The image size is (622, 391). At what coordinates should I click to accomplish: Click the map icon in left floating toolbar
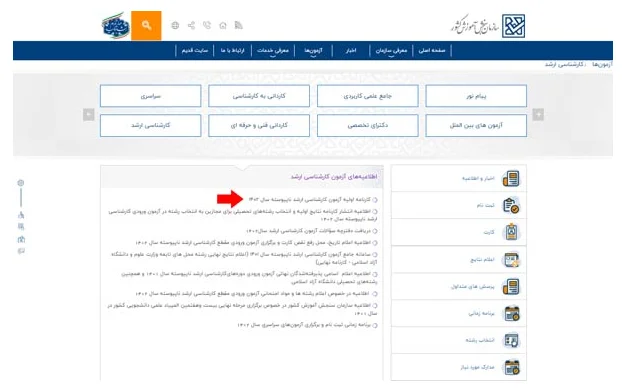[x=21, y=239]
